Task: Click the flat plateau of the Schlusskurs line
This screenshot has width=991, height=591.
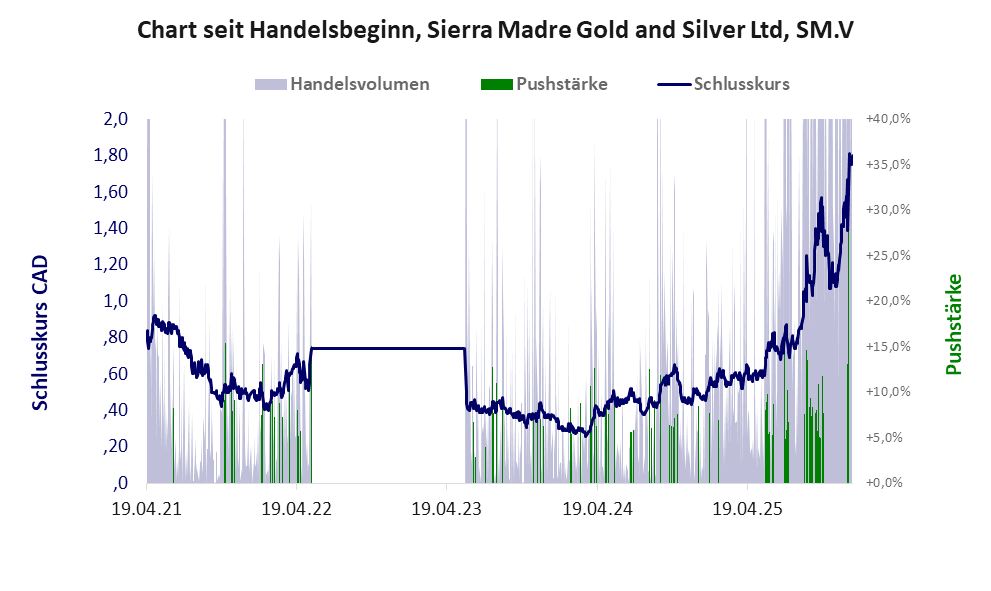Action: click(388, 348)
